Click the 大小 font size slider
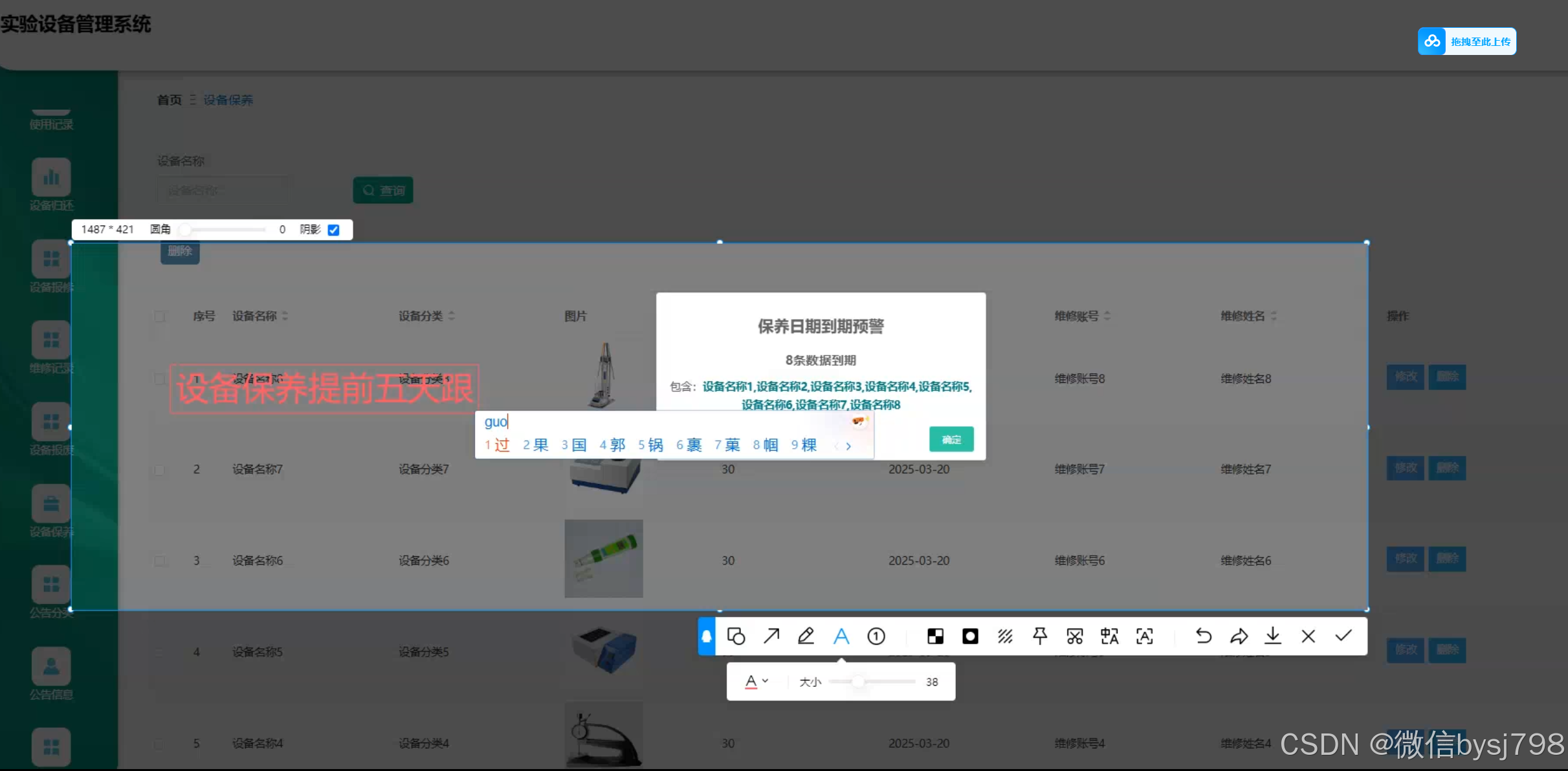Viewport: 1568px width, 771px height. 872,682
